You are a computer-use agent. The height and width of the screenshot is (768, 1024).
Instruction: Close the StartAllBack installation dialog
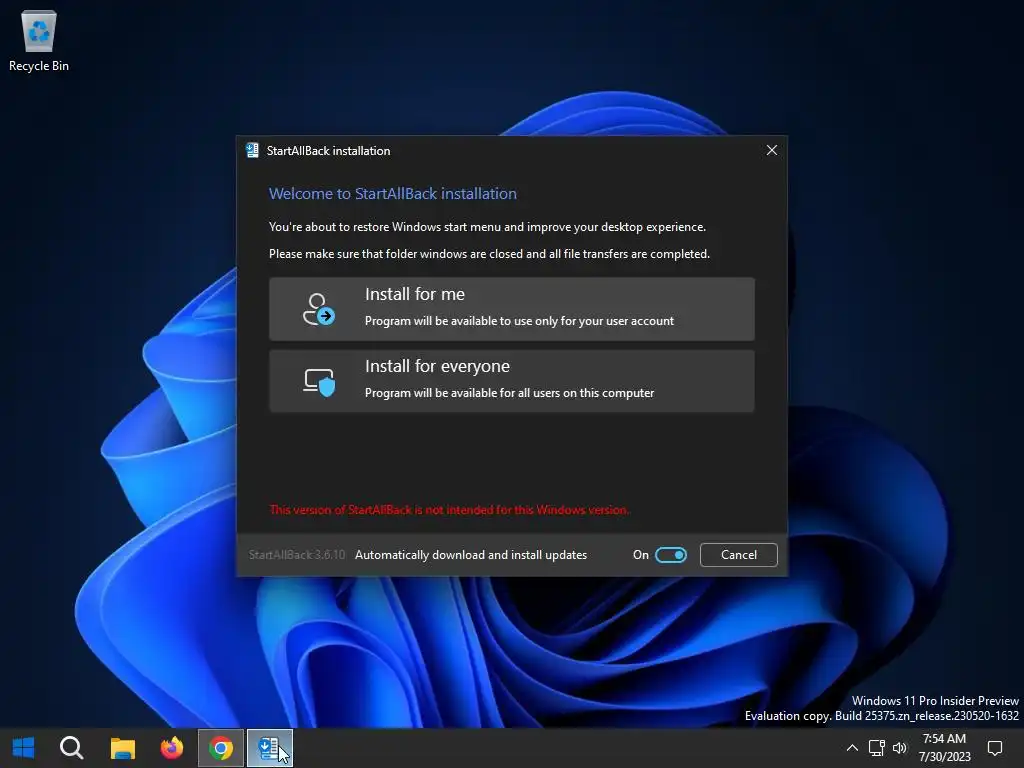click(x=771, y=150)
